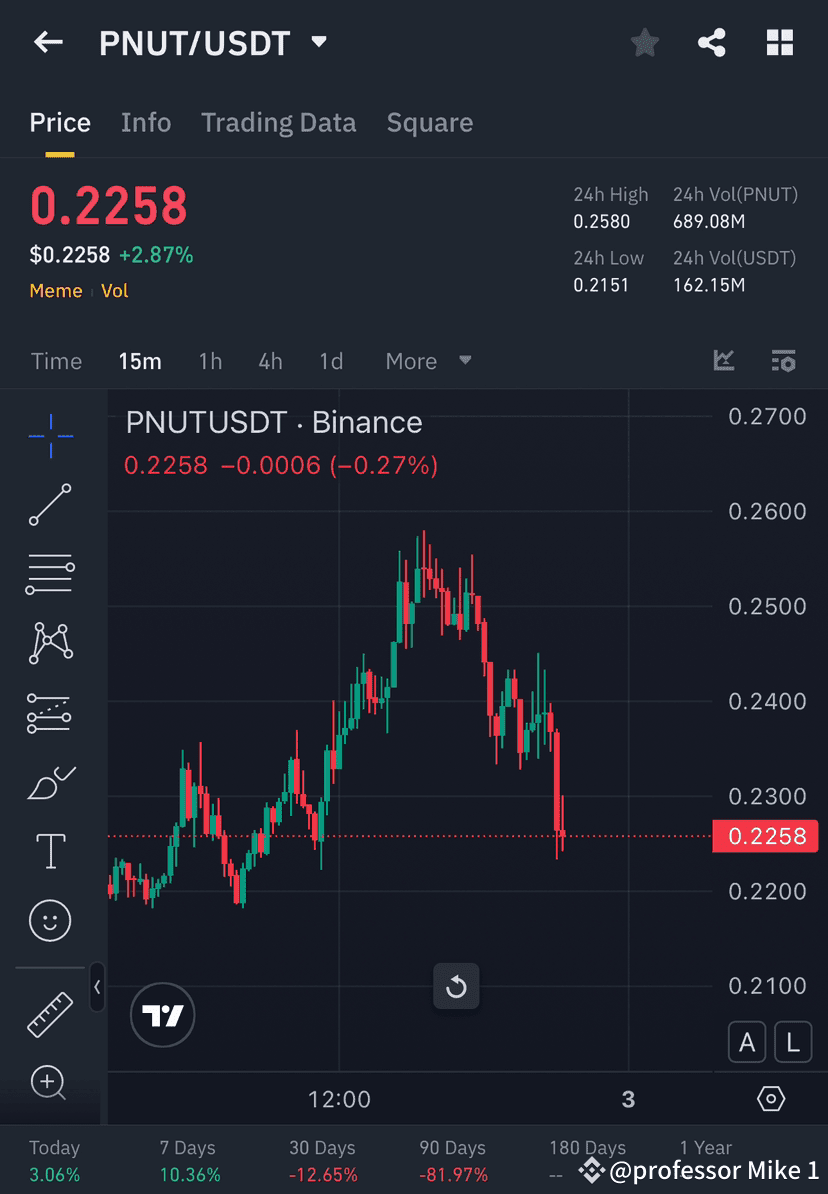Collapse the drawing toolbar with the chevron

click(x=97, y=988)
